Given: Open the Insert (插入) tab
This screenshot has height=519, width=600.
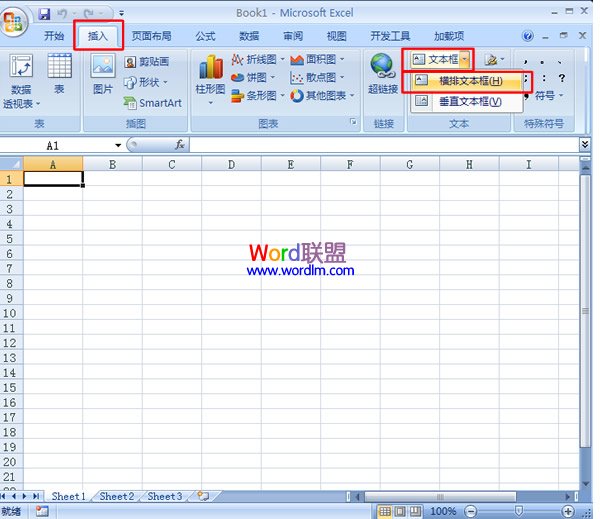Looking at the screenshot, I should (x=98, y=36).
